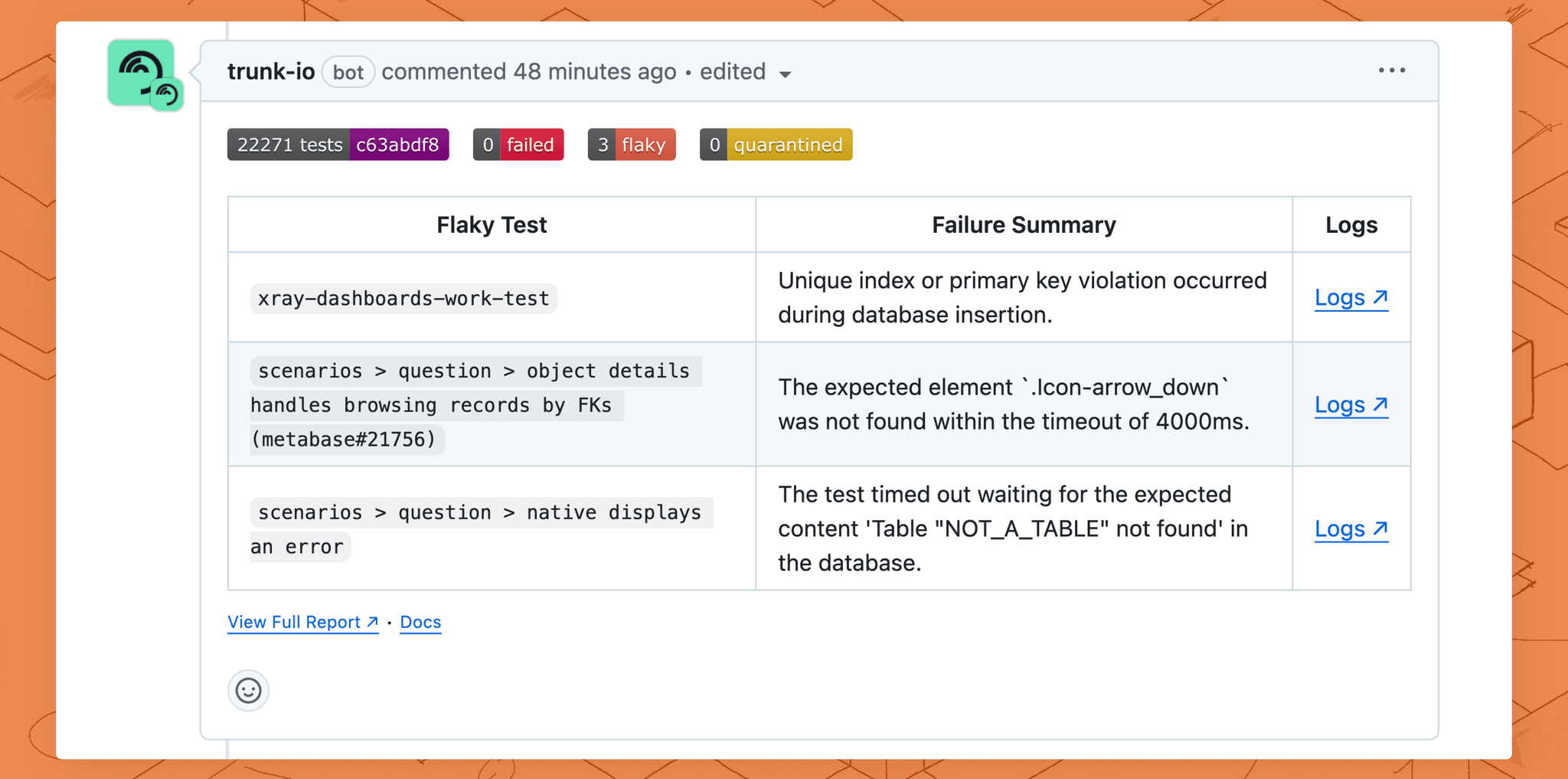View Full Report for the test results

292,621
